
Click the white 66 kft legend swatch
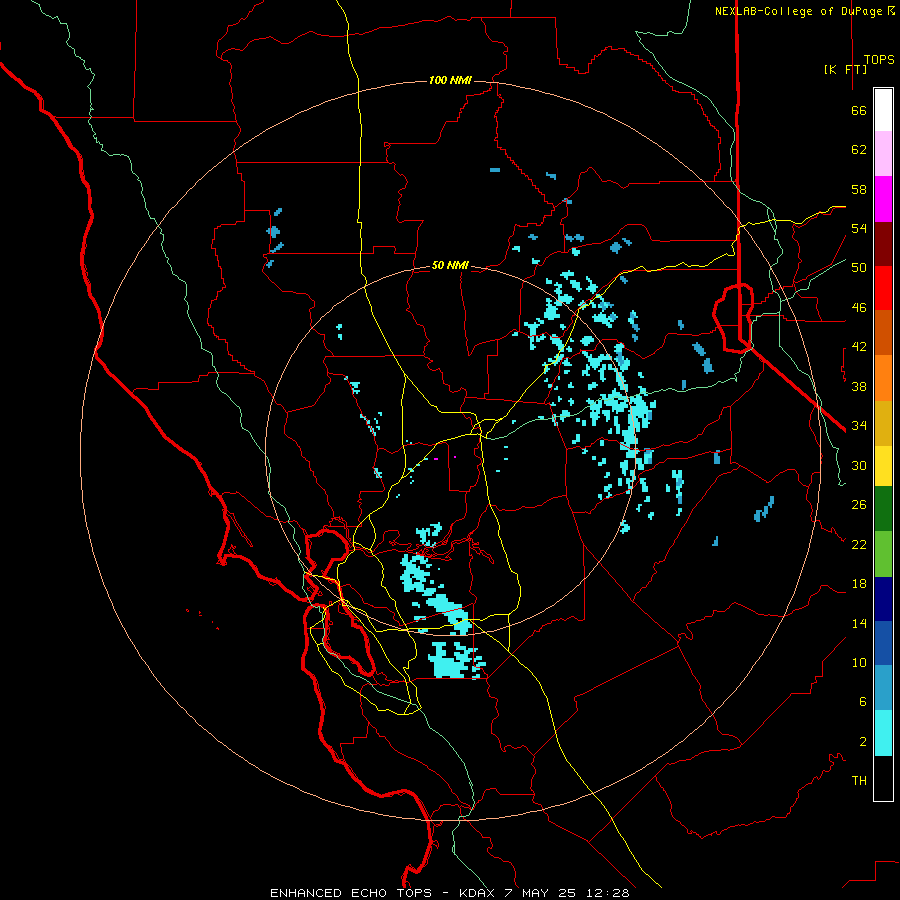coord(883,110)
